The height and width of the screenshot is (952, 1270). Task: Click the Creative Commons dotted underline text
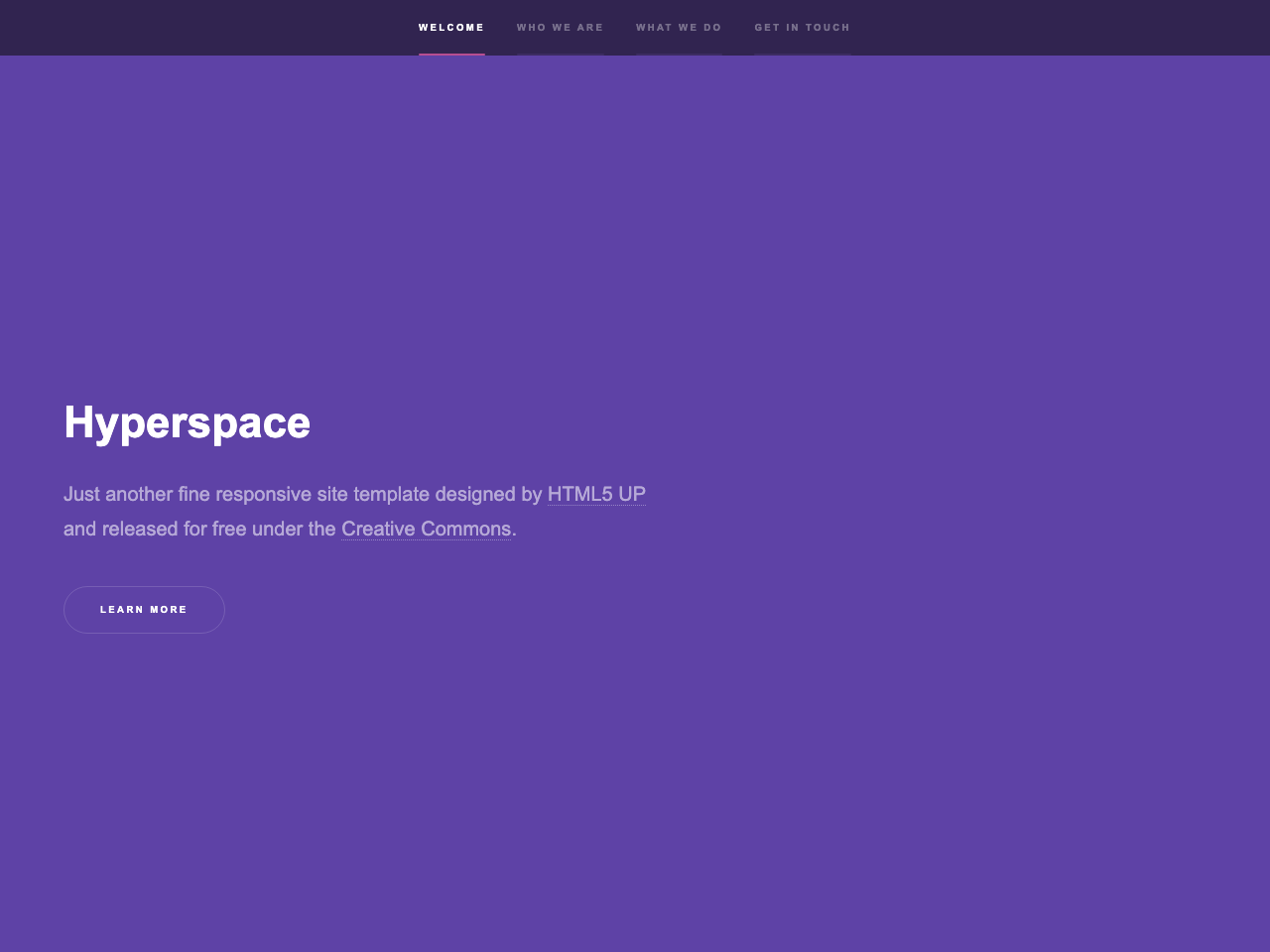[426, 529]
